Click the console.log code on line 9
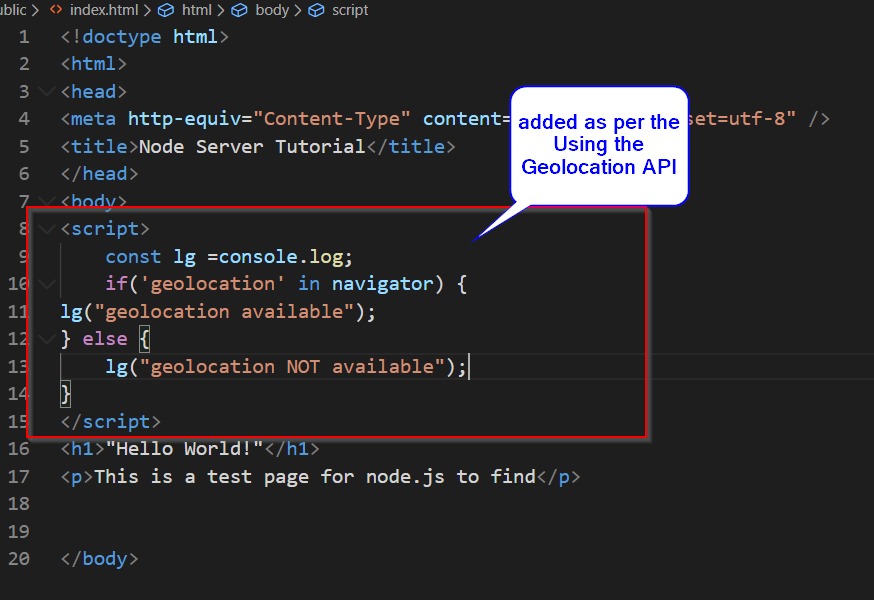Screen dimensions: 874x600 click(x=286, y=256)
